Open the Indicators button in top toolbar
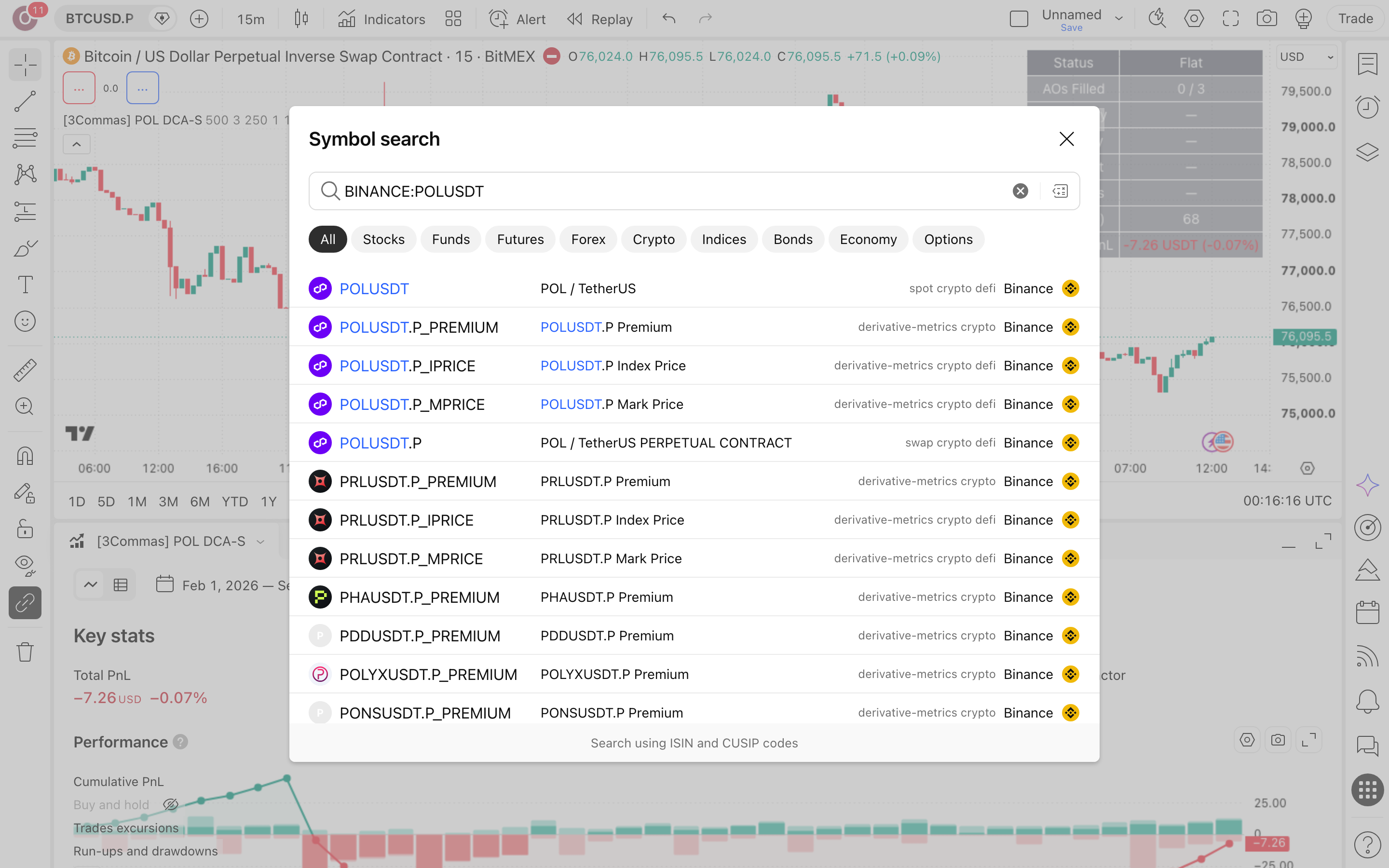Screen dimensions: 1389x868 (381, 19)
